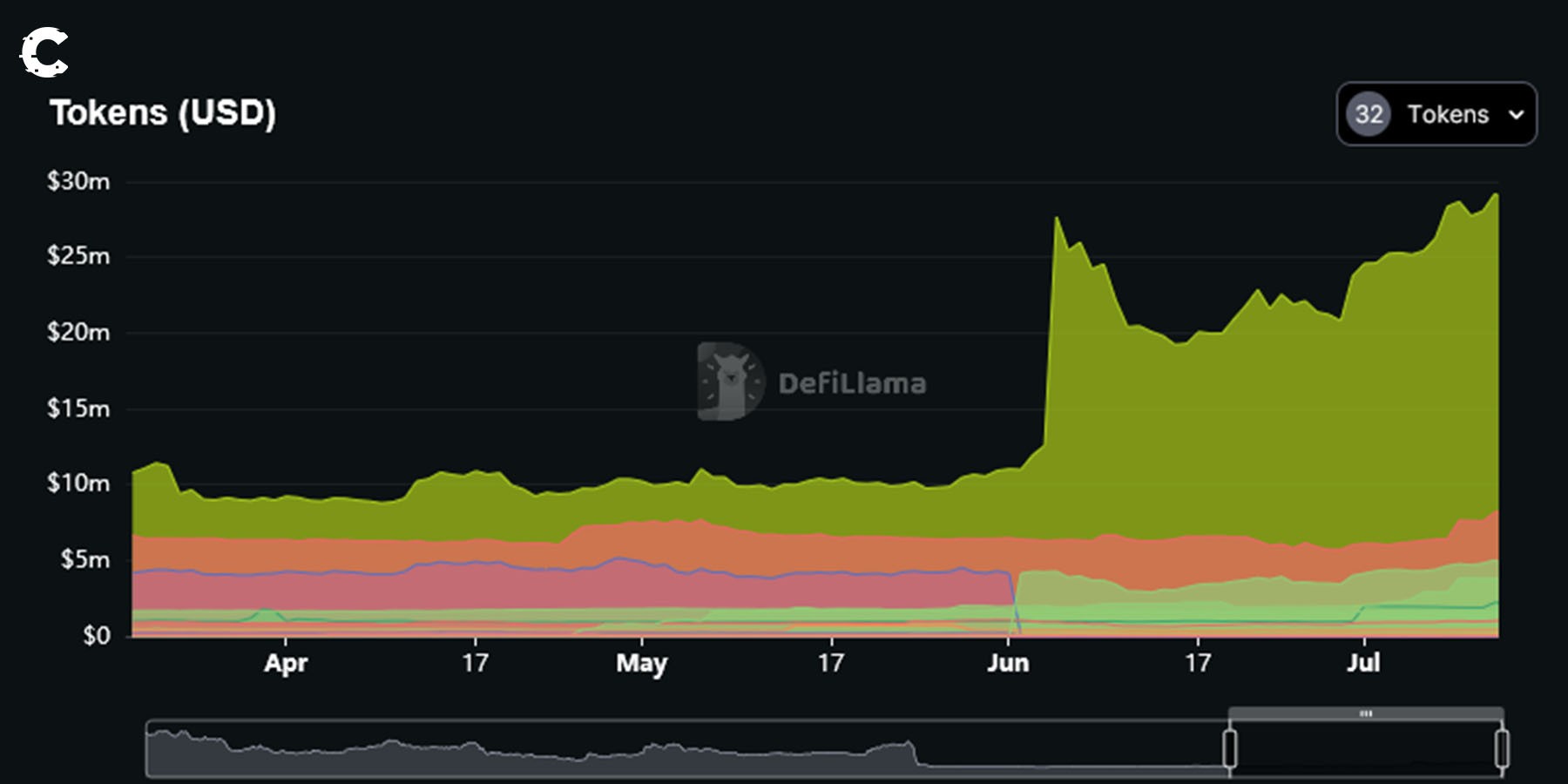The height and width of the screenshot is (784, 1568).
Task: Select the May label on the x-axis
Action: click(641, 663)
